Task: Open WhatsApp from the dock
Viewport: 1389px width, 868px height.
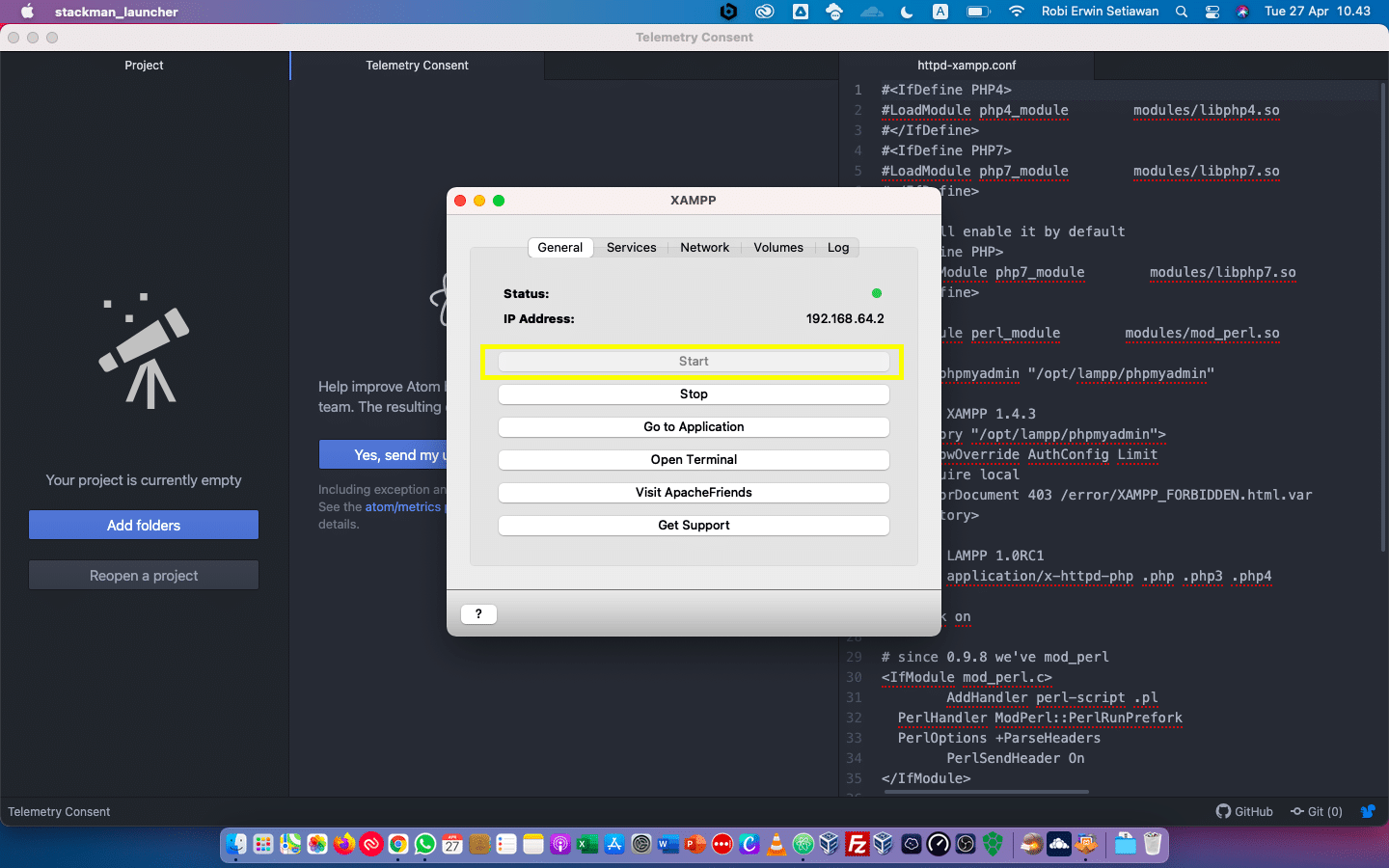Action: pos(425,845)
